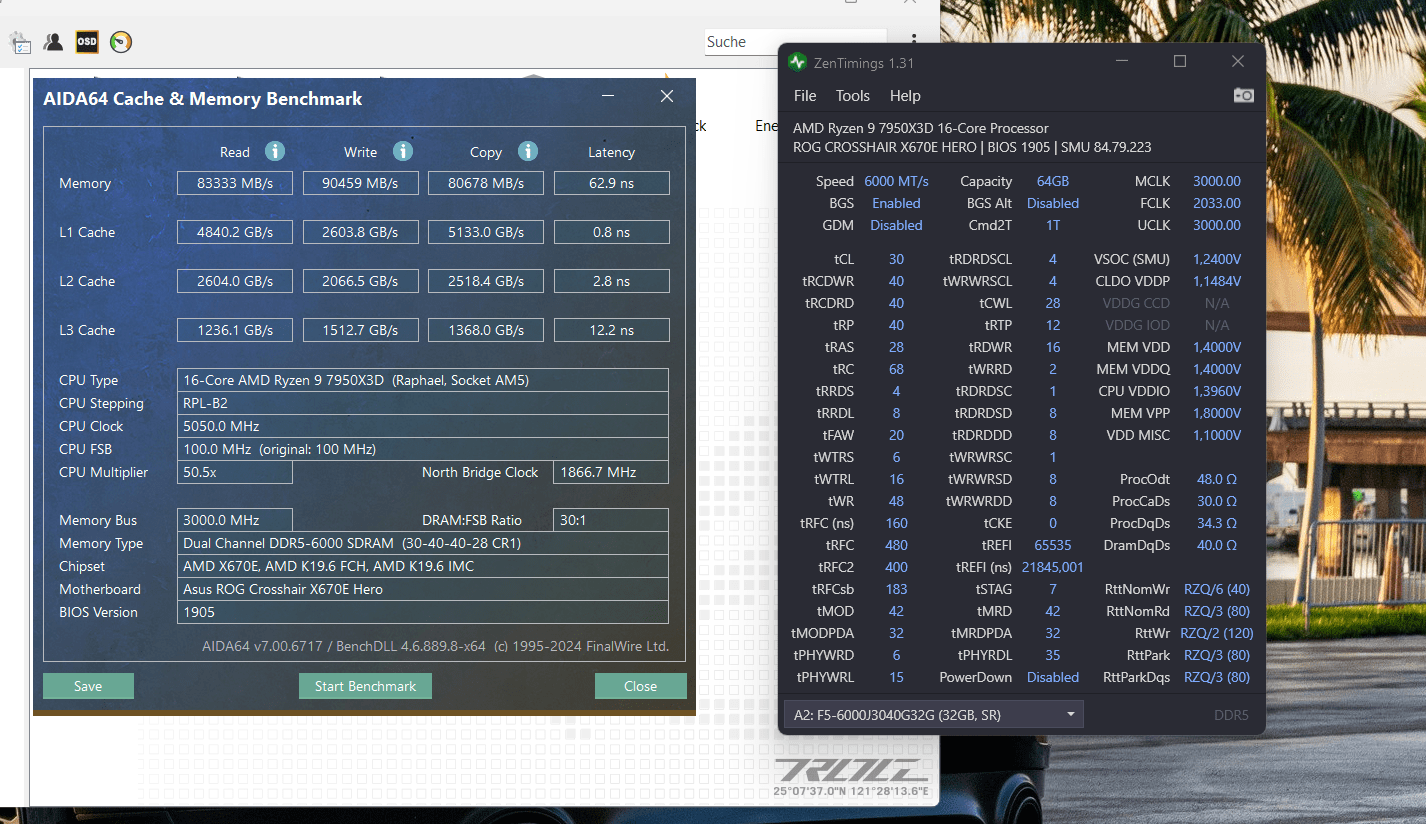Open the Help menu in ZenTimings
1426x824 pixels.
905,96
